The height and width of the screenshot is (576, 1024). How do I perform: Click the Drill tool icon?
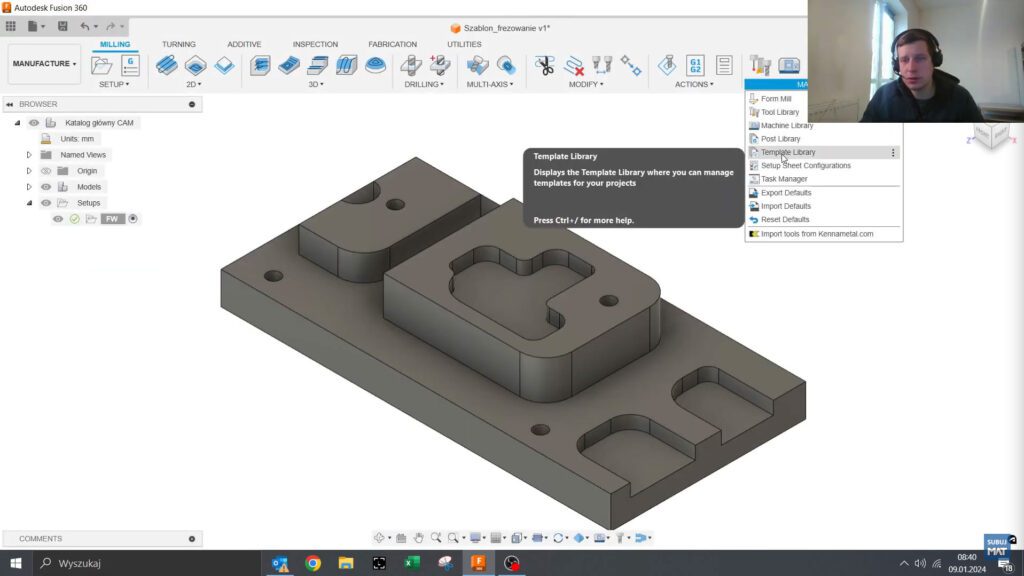pos(410,66)
